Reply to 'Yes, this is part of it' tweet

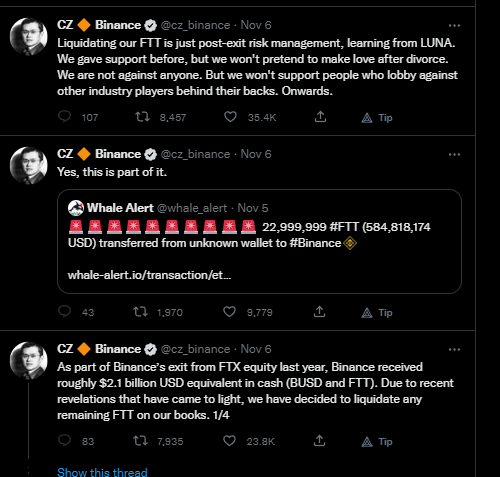pos(64,312)
